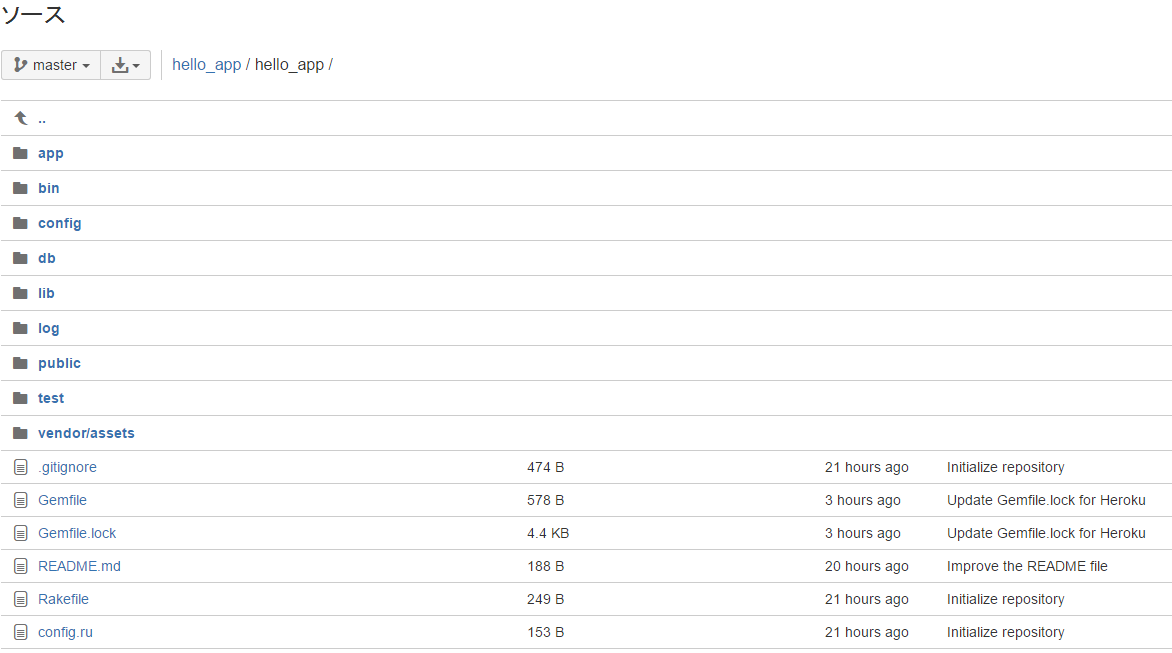View the Rakefile contents

(64, 599)
